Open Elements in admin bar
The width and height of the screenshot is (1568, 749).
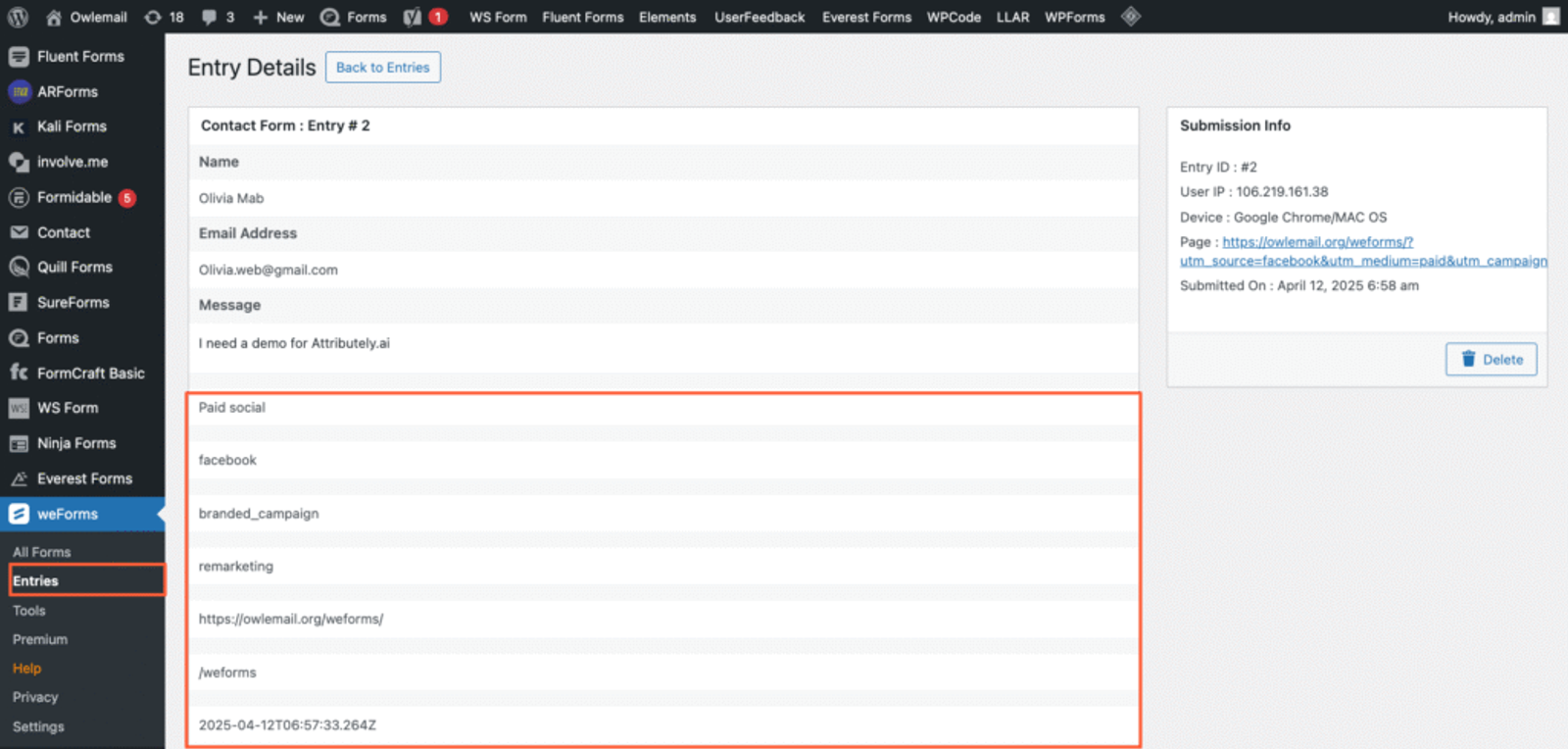click(667, 17)
